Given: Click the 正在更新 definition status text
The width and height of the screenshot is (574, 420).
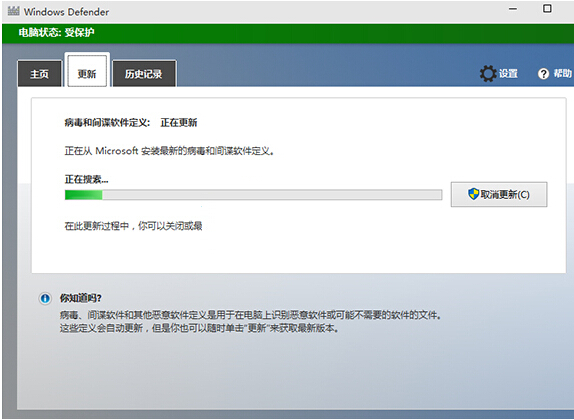Looking at the screenshot, I should coord(179,123).
